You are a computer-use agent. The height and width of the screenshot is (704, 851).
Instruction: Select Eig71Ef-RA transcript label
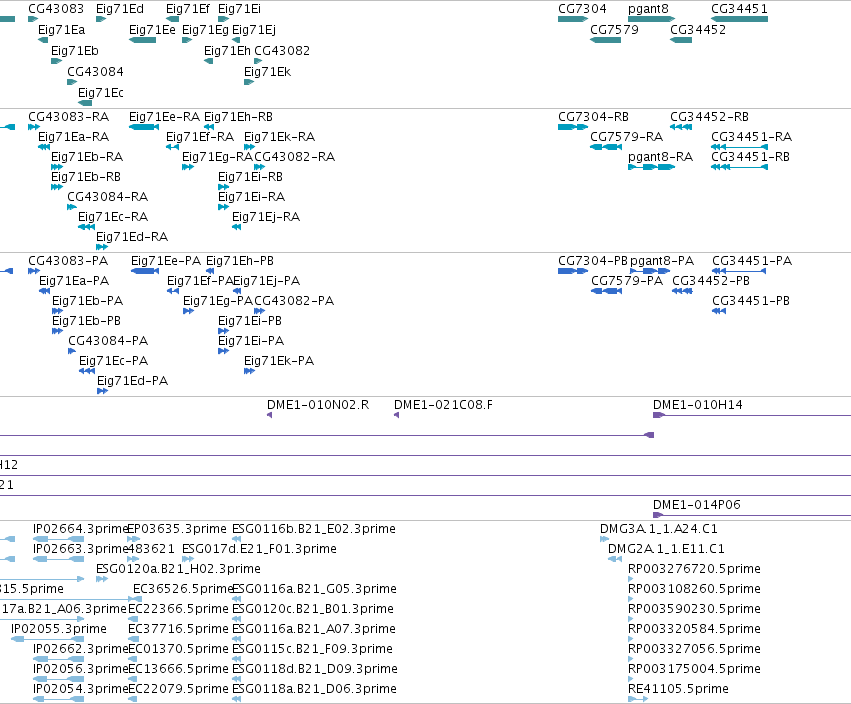(200, 137)
